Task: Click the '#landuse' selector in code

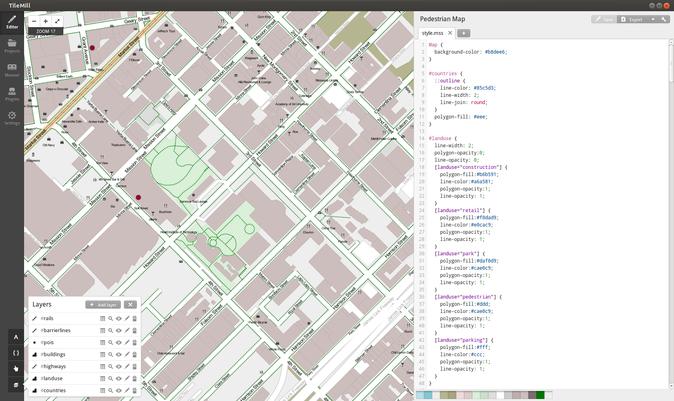Action: coord(440,138)
